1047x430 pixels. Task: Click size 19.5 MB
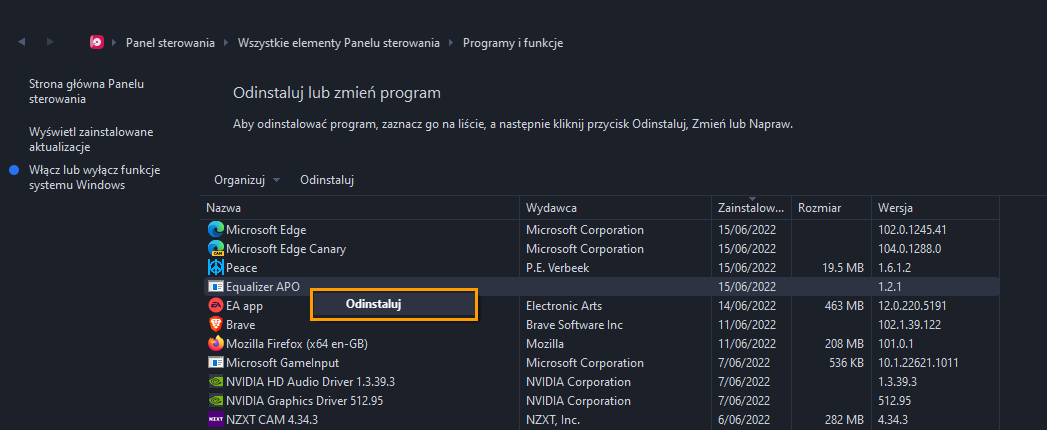point(844,268)
